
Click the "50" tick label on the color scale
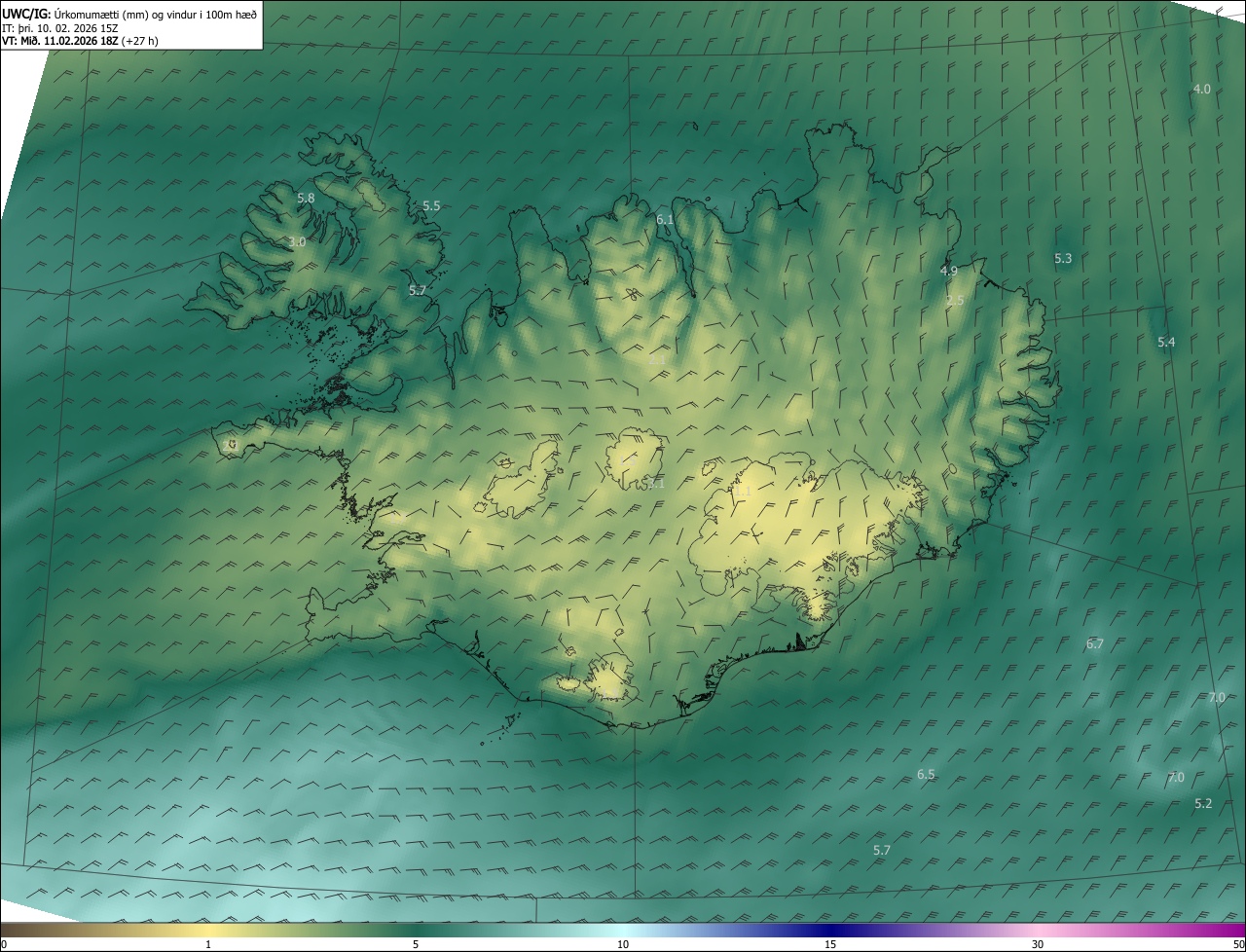click(1238, 944)
